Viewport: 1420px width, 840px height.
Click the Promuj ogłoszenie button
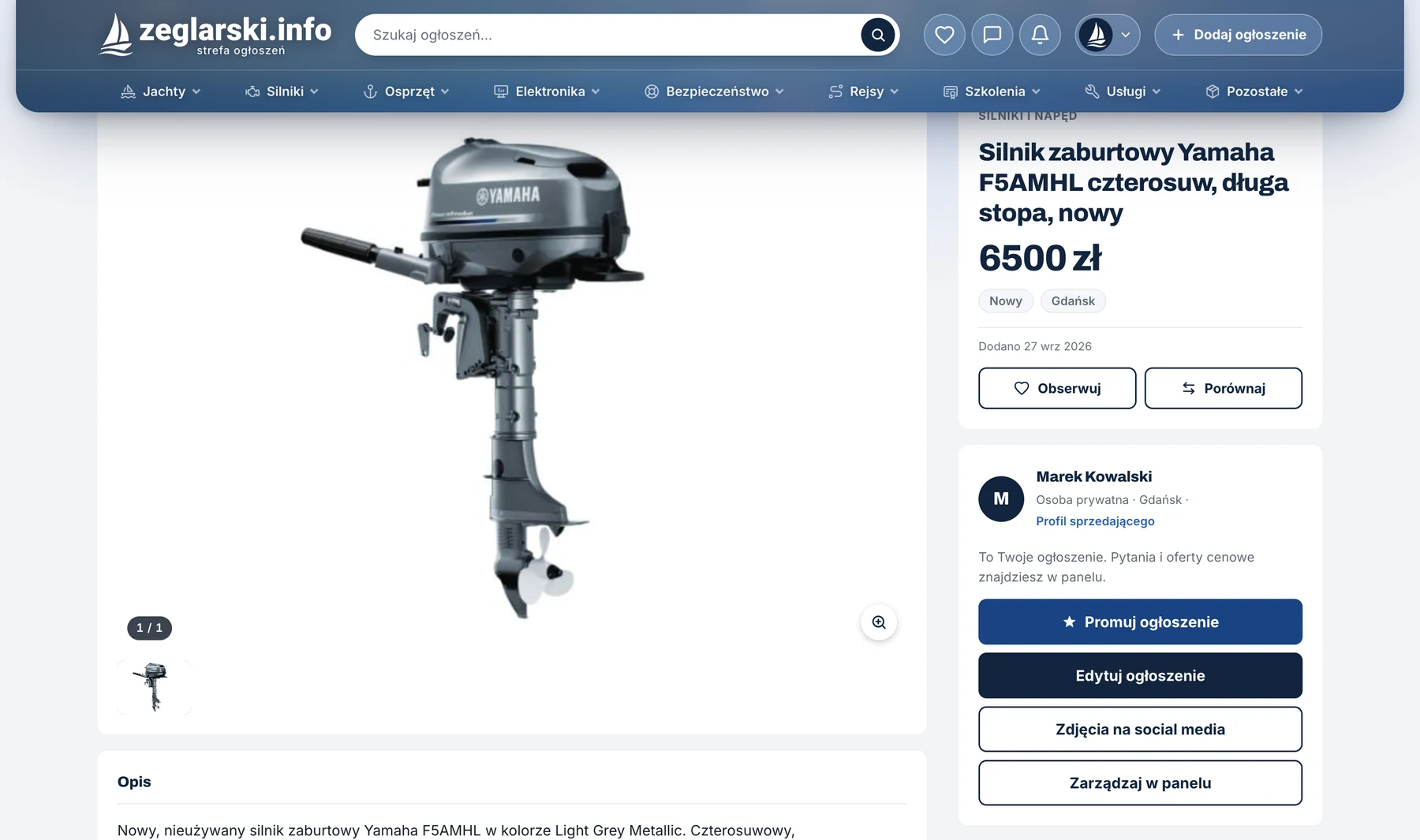click(x=1141, y=622)
